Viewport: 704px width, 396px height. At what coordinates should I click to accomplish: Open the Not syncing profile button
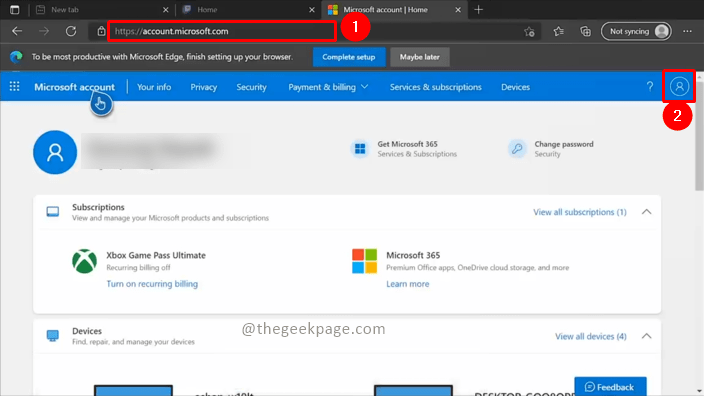pyautogui.click(x=637, y=31)
